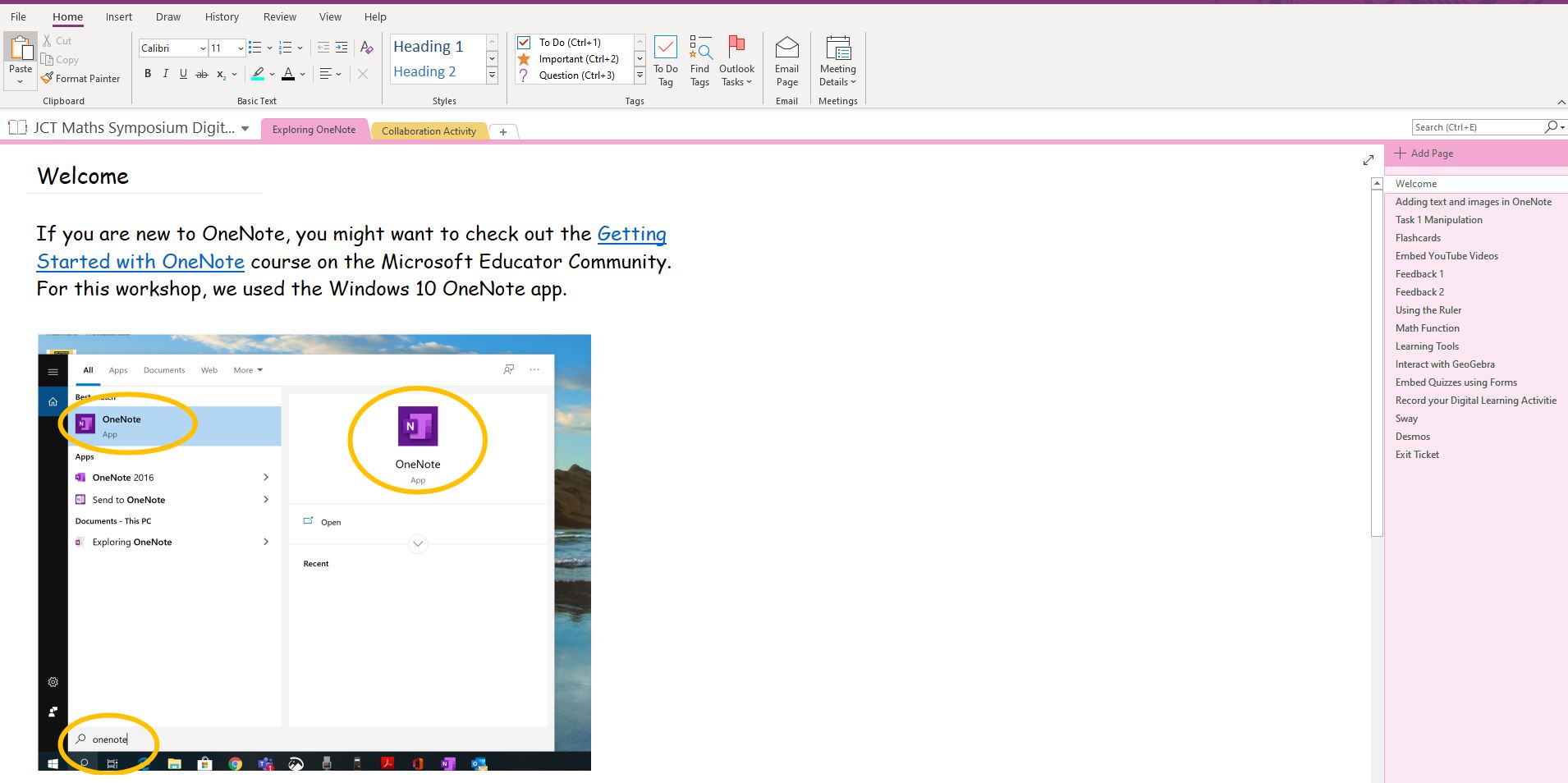Expand the Tags gallery More arrow
Viewport: 1568px width, 783px height.
point(640,76)
